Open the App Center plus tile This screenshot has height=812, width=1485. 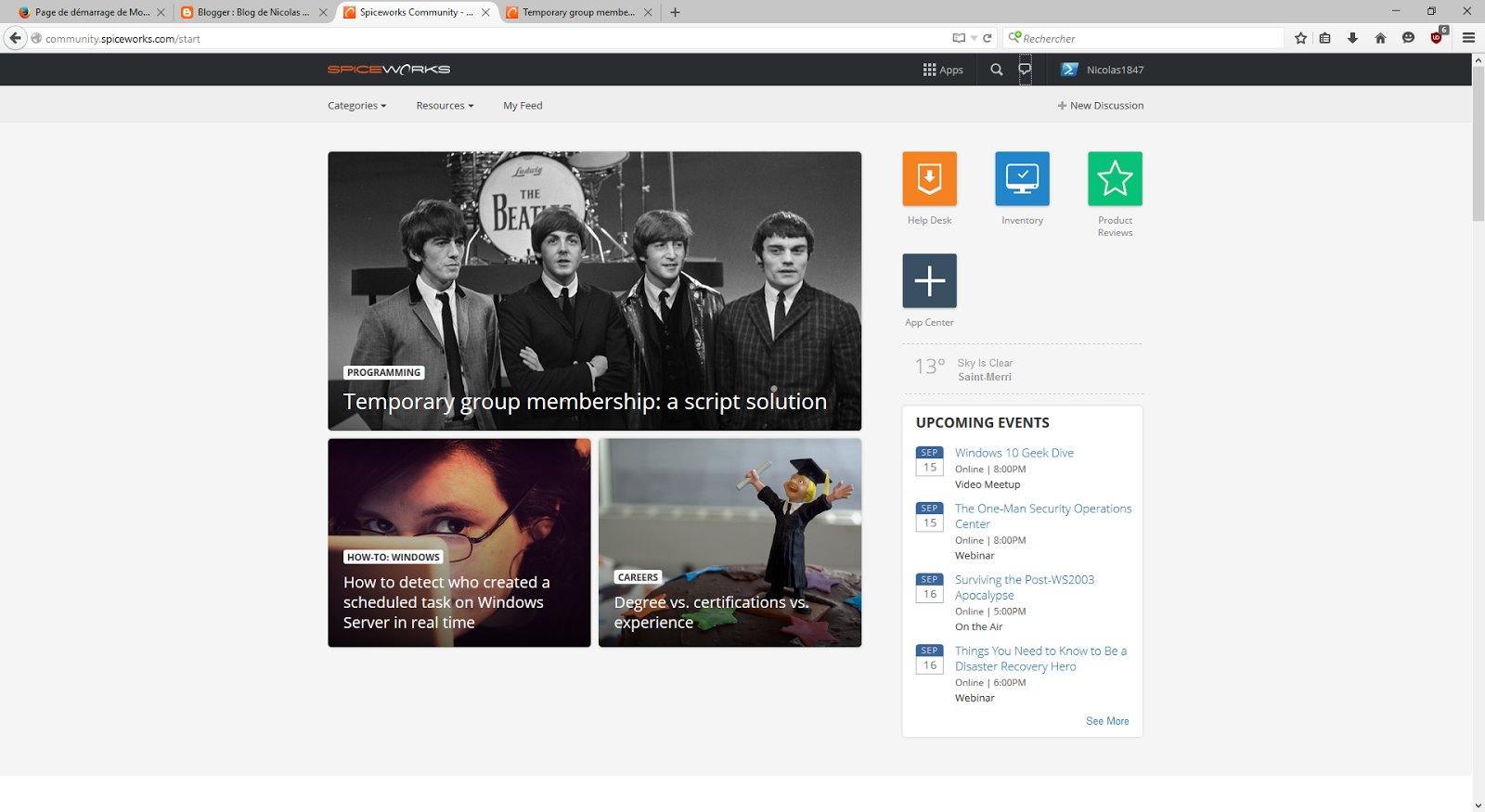pos(929,280)
